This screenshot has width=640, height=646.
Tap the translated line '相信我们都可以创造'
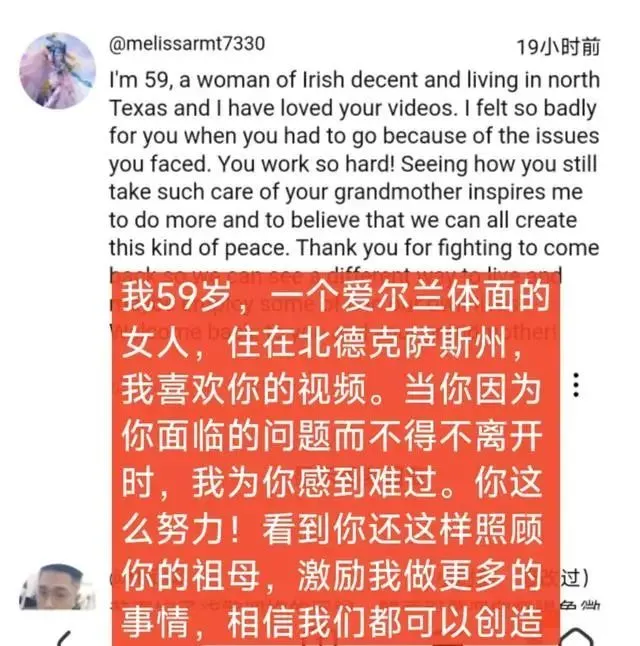click(x=384, y=622)
